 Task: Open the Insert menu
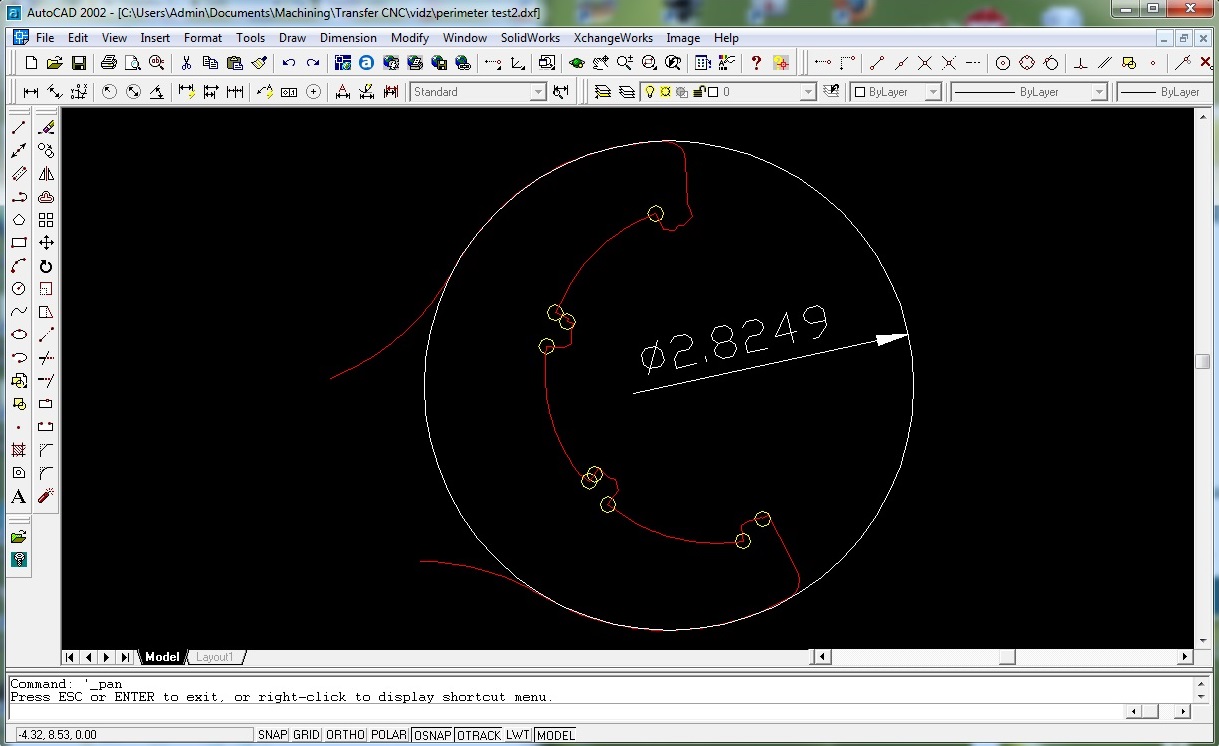tap(155, 38)
